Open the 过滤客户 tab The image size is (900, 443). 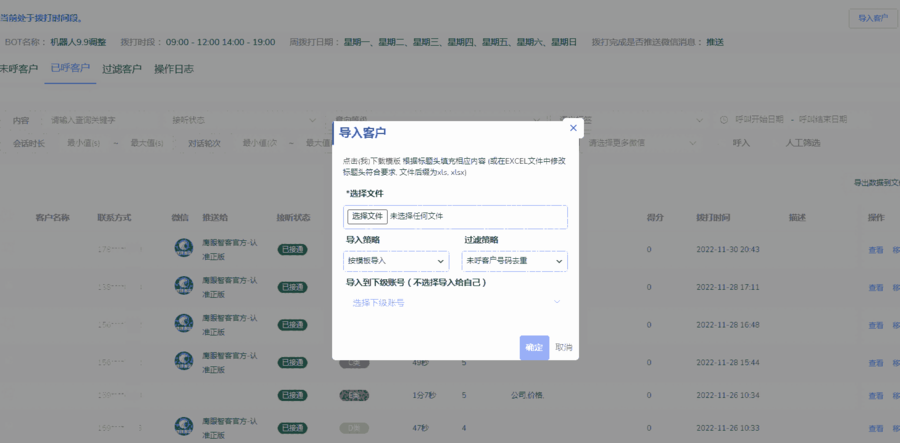point(122,69)
